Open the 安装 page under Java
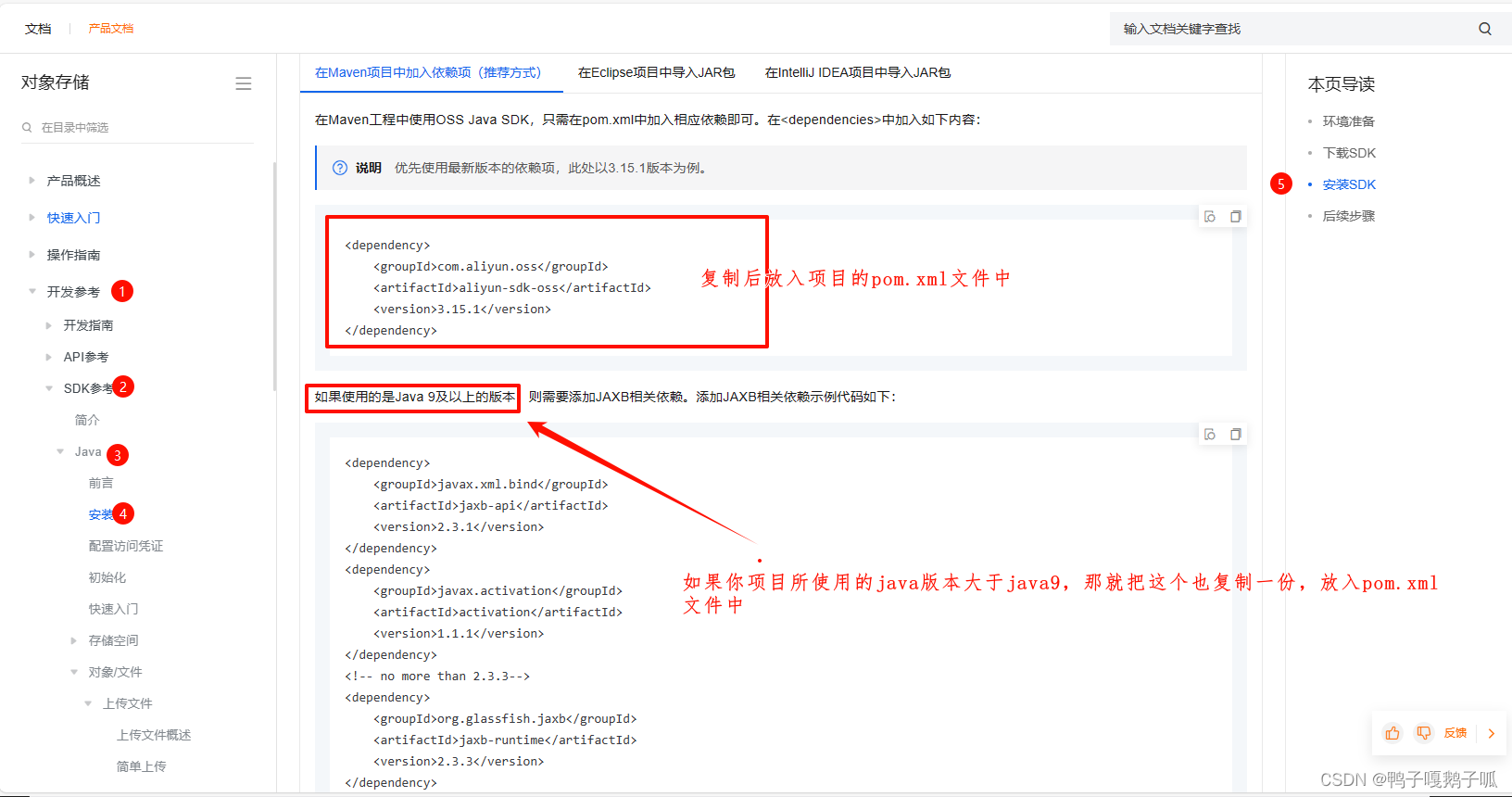The image size is (1512, 797). pos(100,514)
